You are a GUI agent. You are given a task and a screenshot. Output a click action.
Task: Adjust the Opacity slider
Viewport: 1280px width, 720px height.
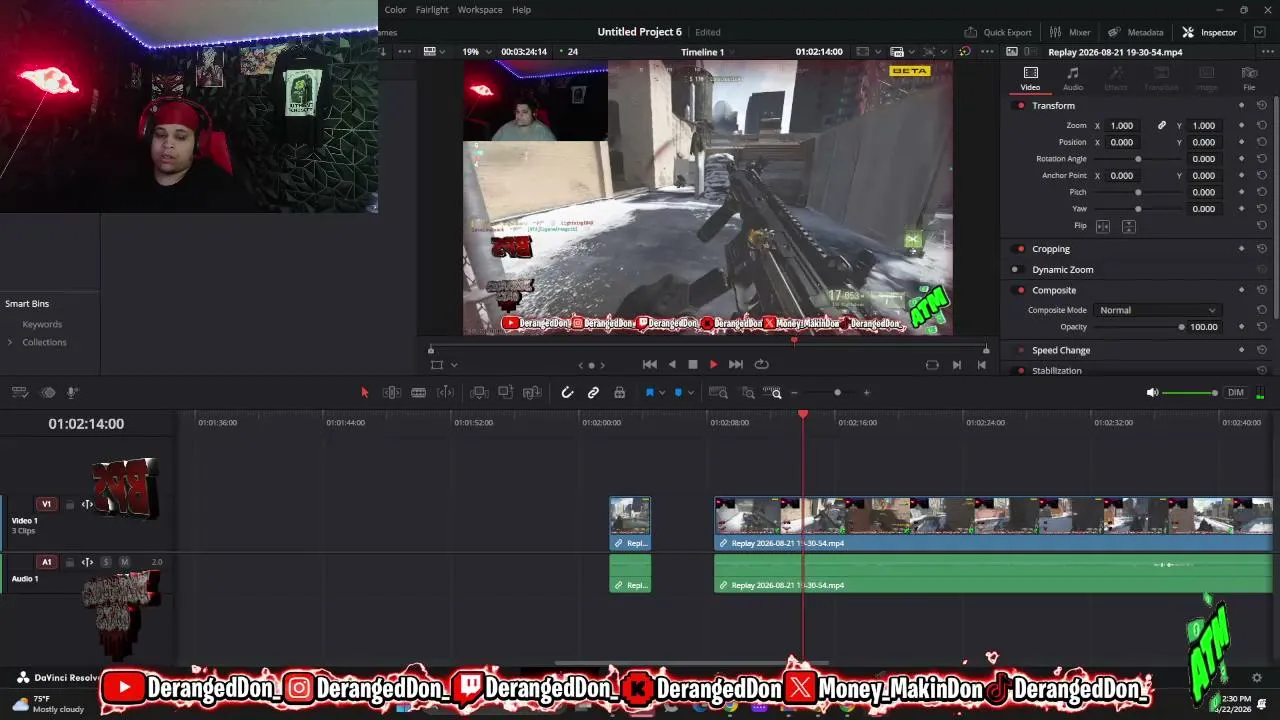coord(1139,327)
